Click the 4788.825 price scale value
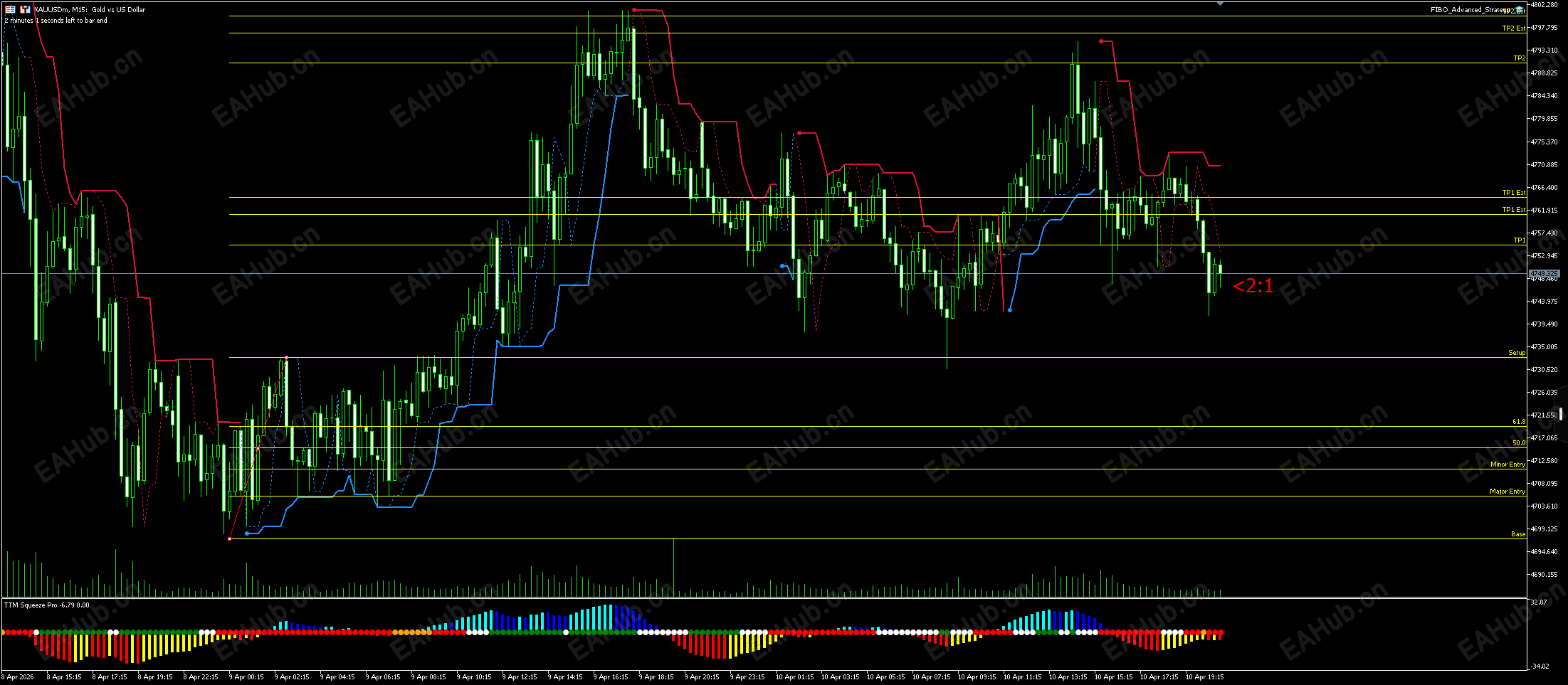 pyautogui.click(x=1545, y=73)
